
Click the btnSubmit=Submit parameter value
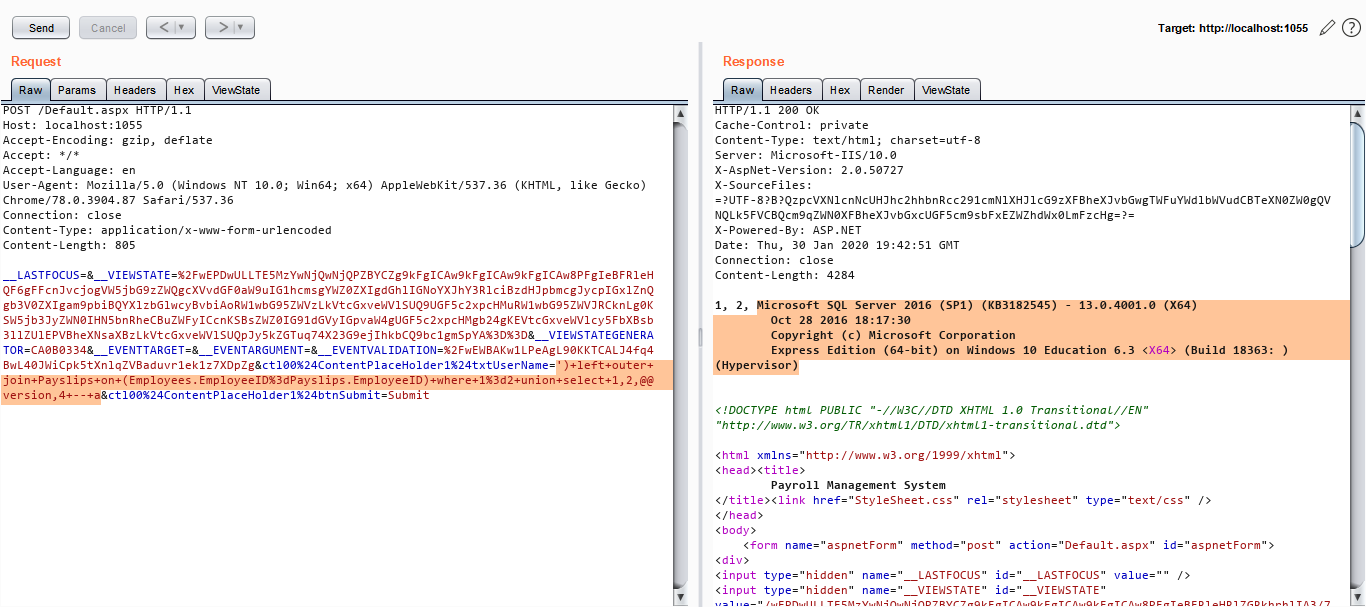(265, 395)
